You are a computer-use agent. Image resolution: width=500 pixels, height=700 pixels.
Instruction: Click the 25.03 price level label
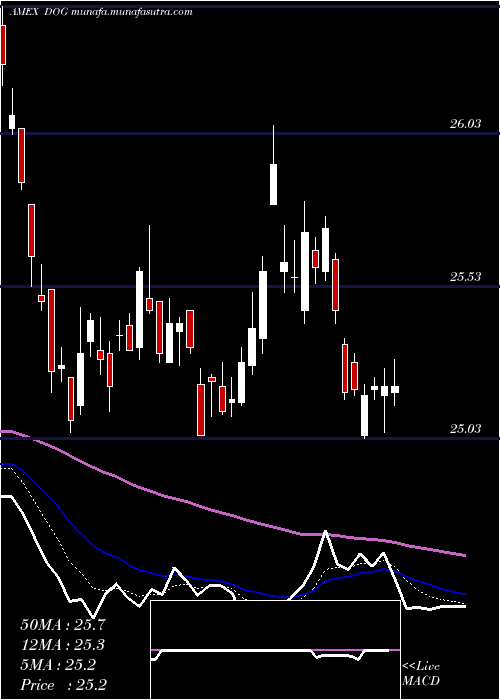[x=466, y=429]
